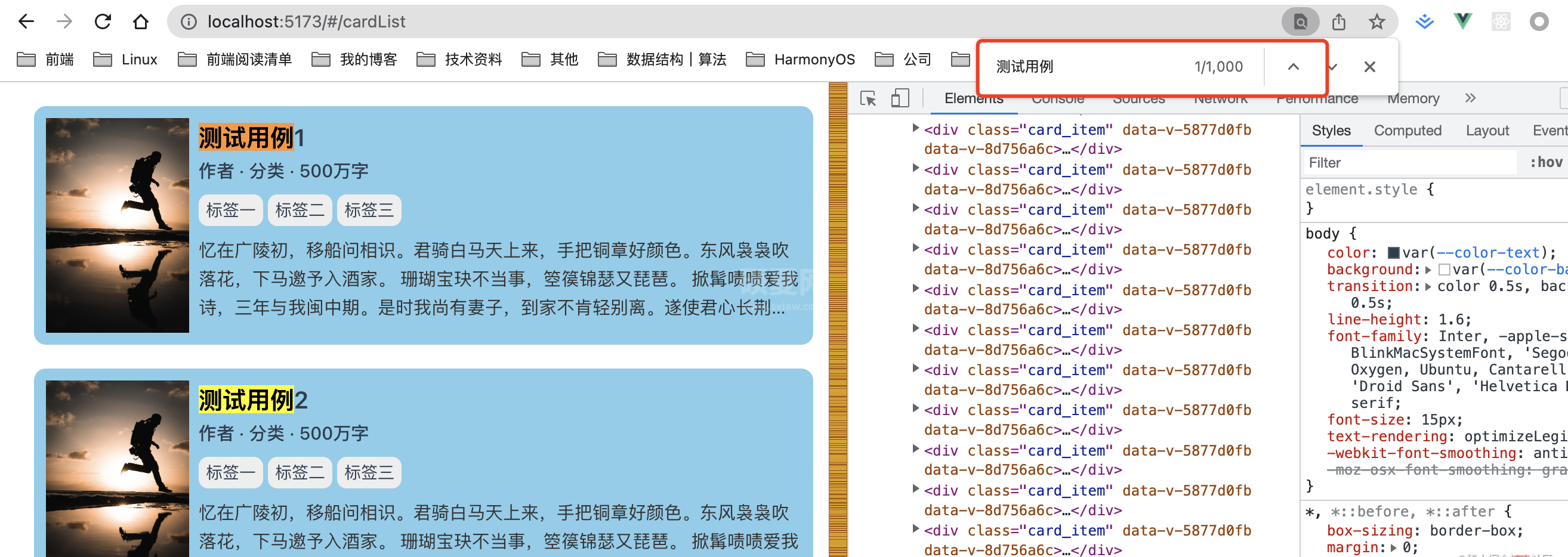The image size is (1568, 557).
Task: Open the Computed sidebar tab
Action: pos(1408,131)
